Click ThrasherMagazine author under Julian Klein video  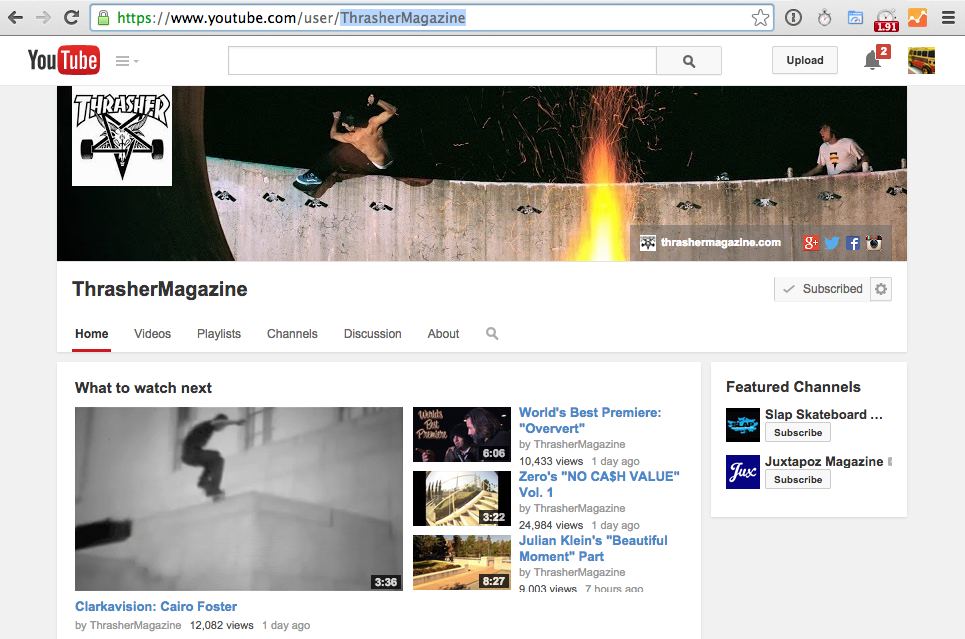[x=579, y=572]
